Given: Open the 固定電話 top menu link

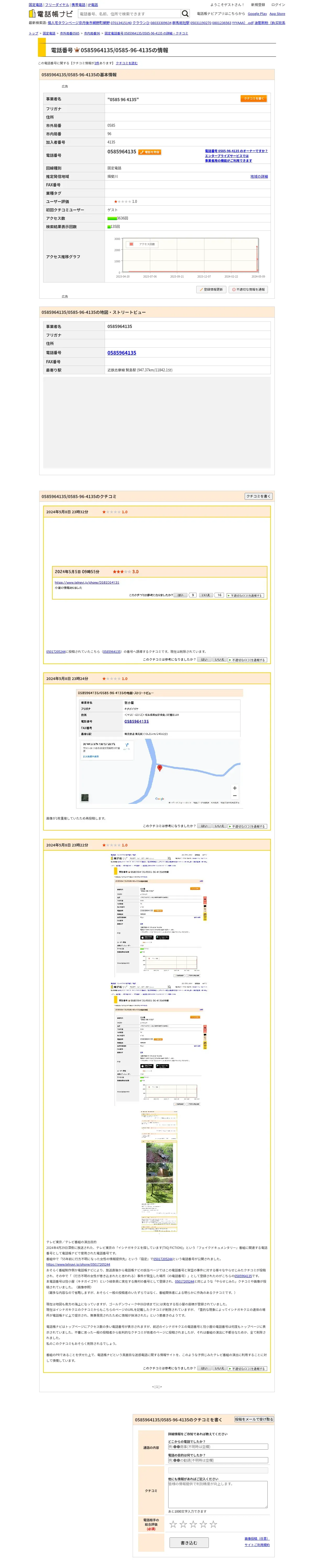Looking at the screenshot, I should [35, 5].
